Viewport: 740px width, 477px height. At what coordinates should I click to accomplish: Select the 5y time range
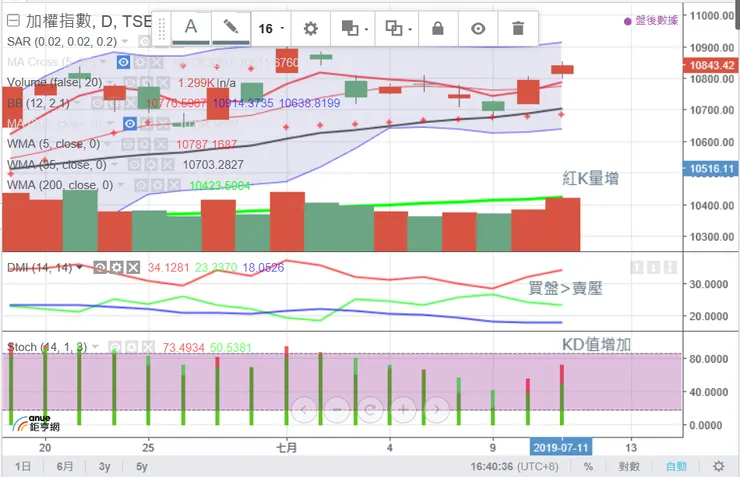142,467
